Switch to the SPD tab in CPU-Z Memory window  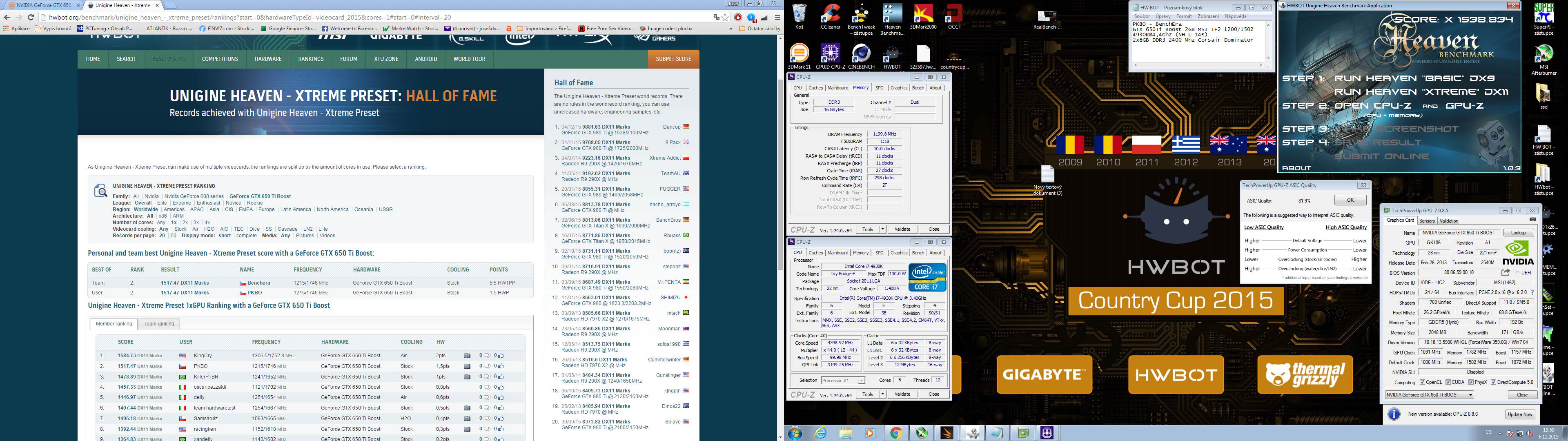point(880,88)
